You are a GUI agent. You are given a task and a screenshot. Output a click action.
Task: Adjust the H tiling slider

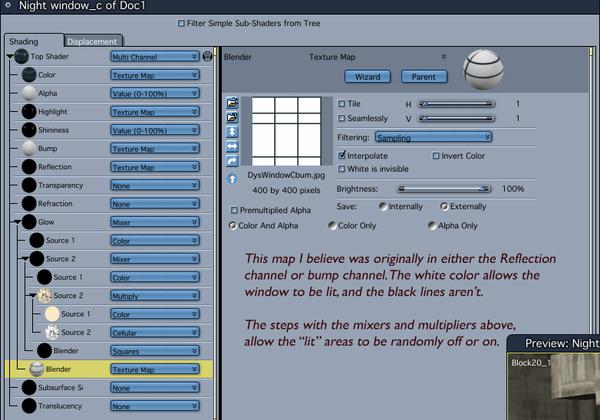pyautogui.click(x=456, y=104)
